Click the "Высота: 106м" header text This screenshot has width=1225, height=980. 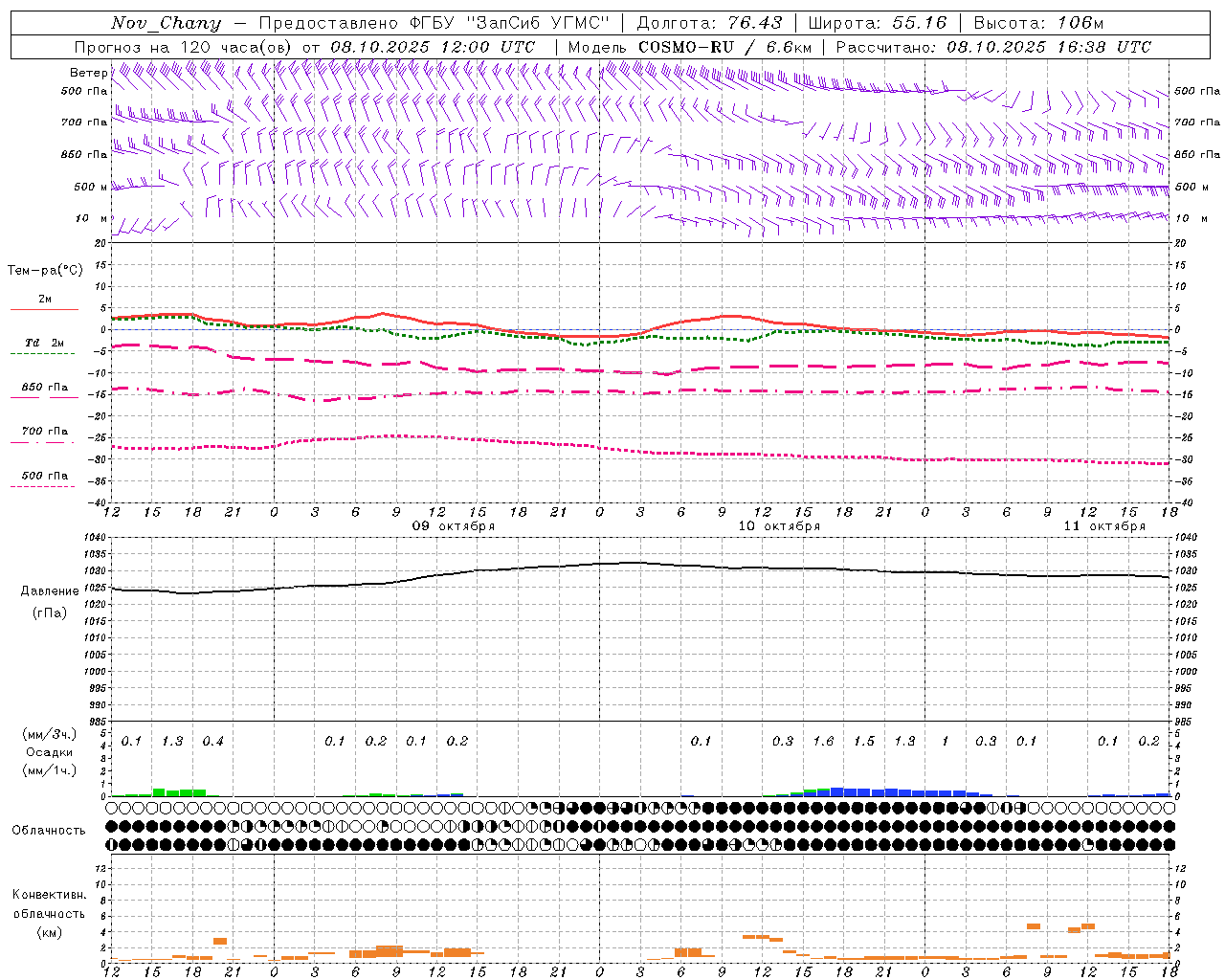1038,23
